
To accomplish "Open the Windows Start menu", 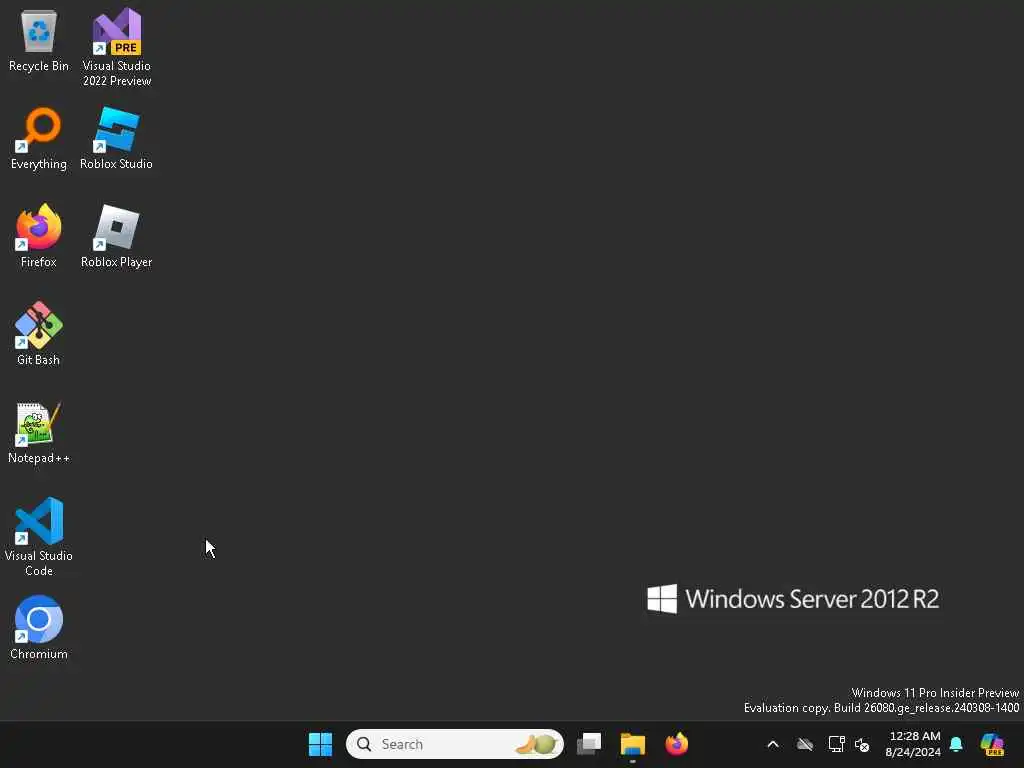I will coord(320,744).
